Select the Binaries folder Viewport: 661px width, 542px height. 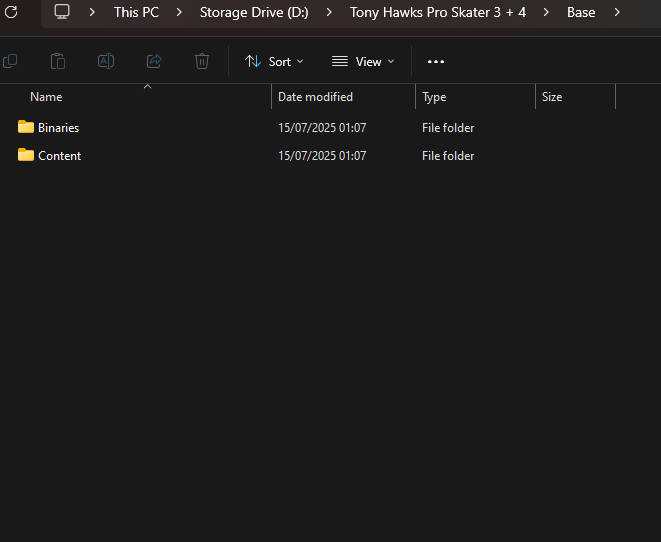(x=58, y=128)
